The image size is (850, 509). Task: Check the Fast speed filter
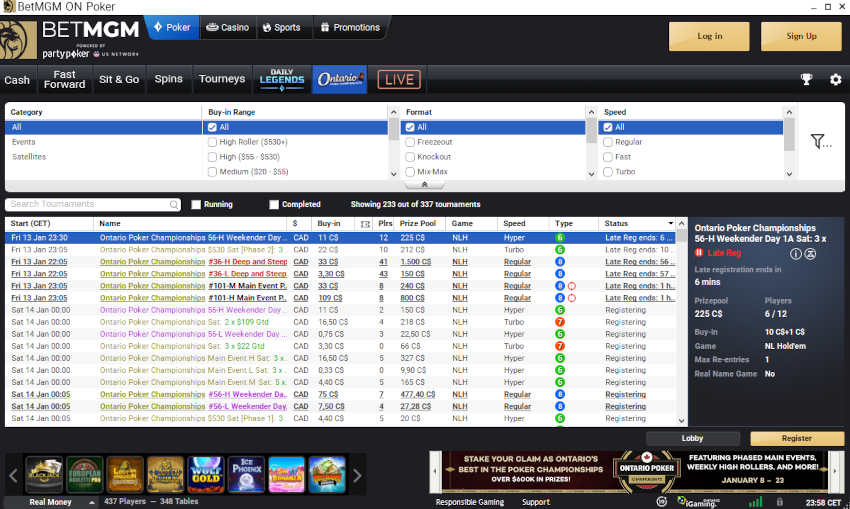tap(608, 157)
